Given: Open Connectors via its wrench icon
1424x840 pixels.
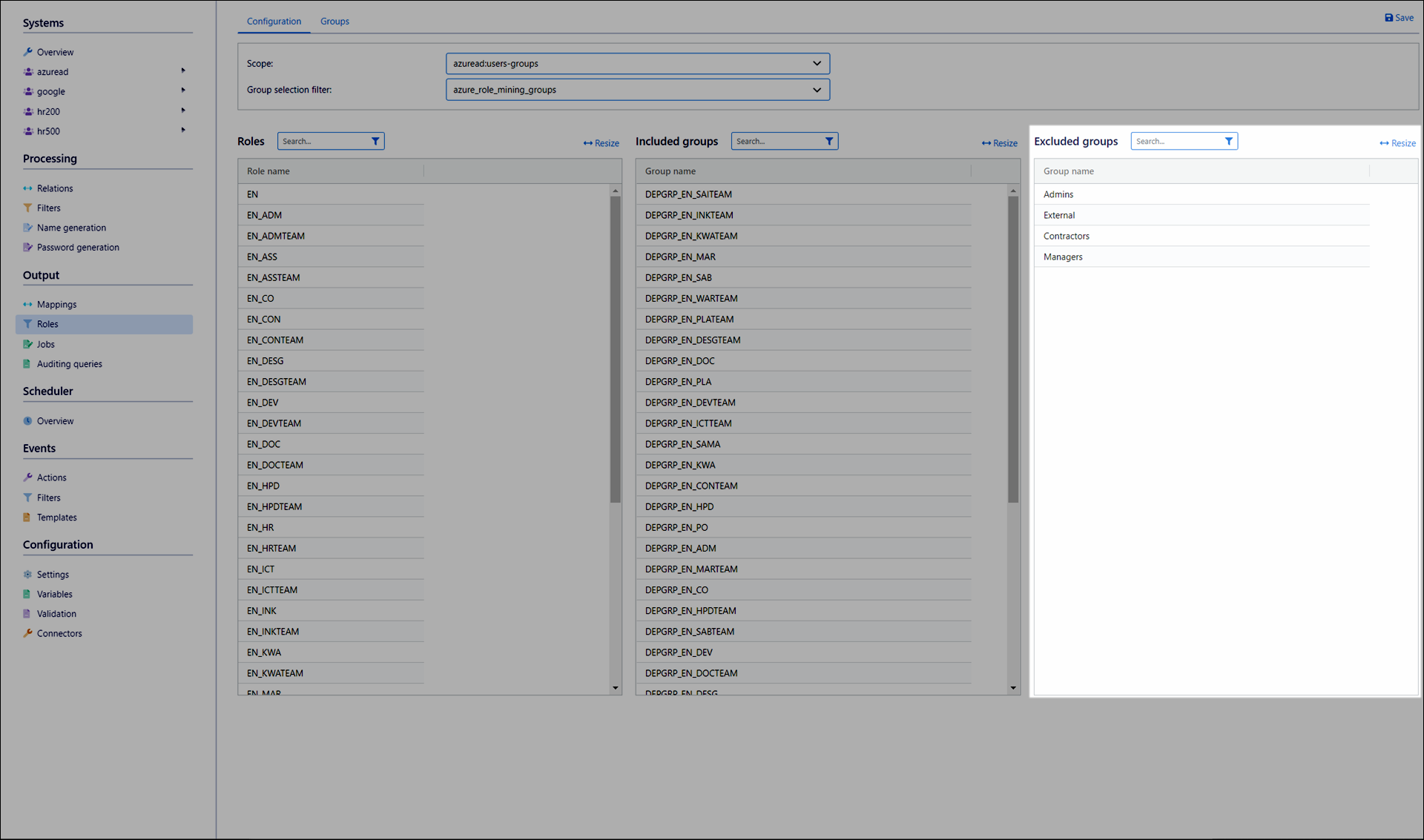Looking at the screenshot, I should pos(27,633).
